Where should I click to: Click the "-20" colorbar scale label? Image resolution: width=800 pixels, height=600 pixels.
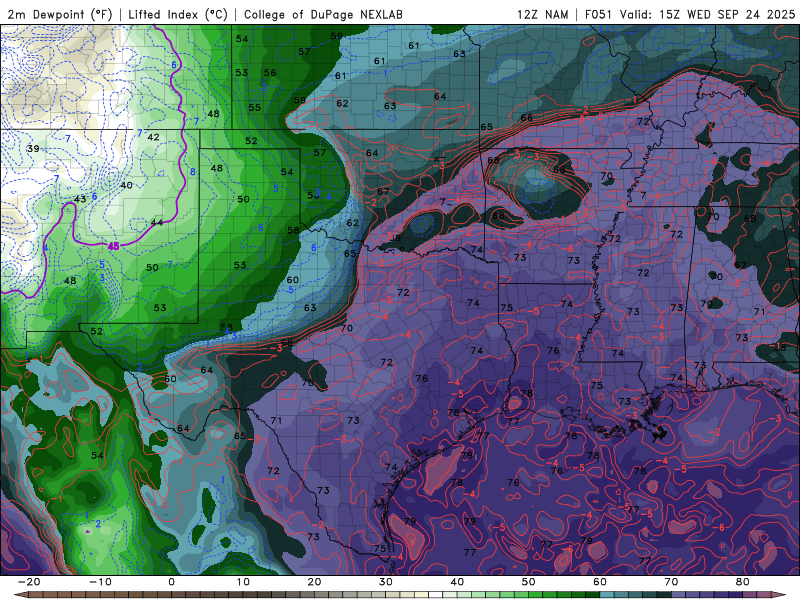29,582
